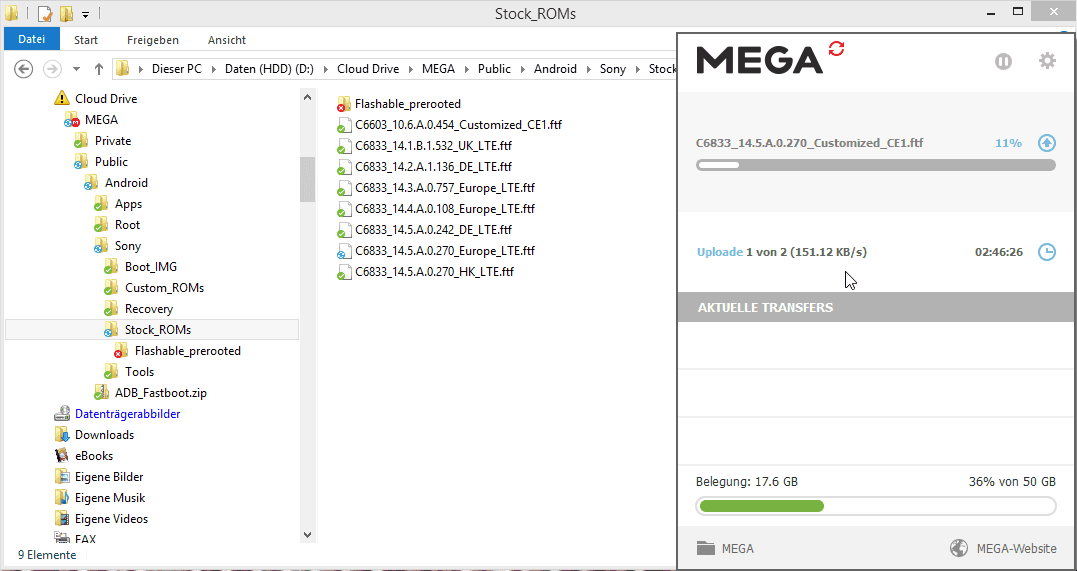Select the MEGA folder in tree

(x=101, y=120)
